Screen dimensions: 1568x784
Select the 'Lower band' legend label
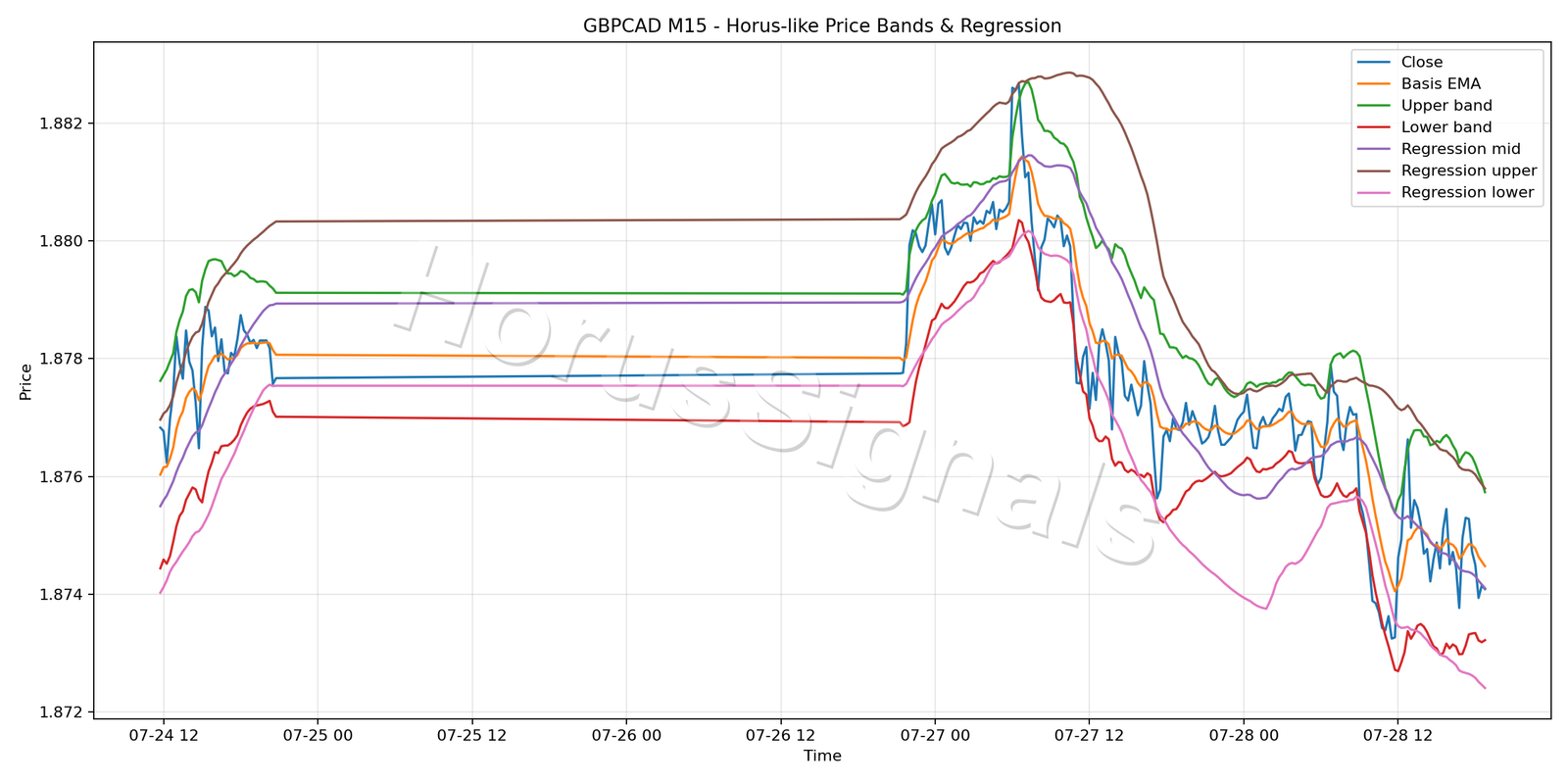tap(1446, 127)
